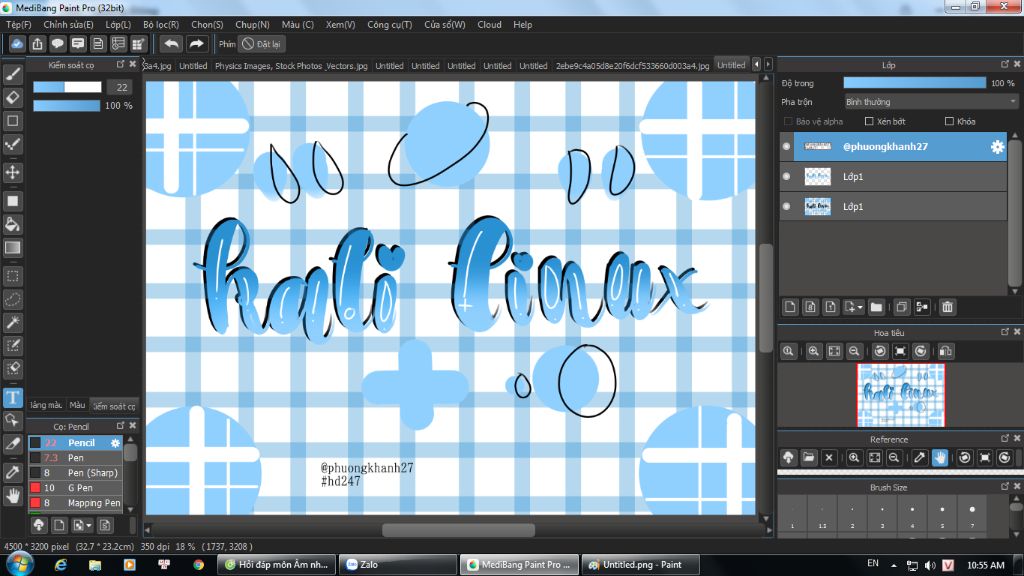Open the Cloud menu

489,25
